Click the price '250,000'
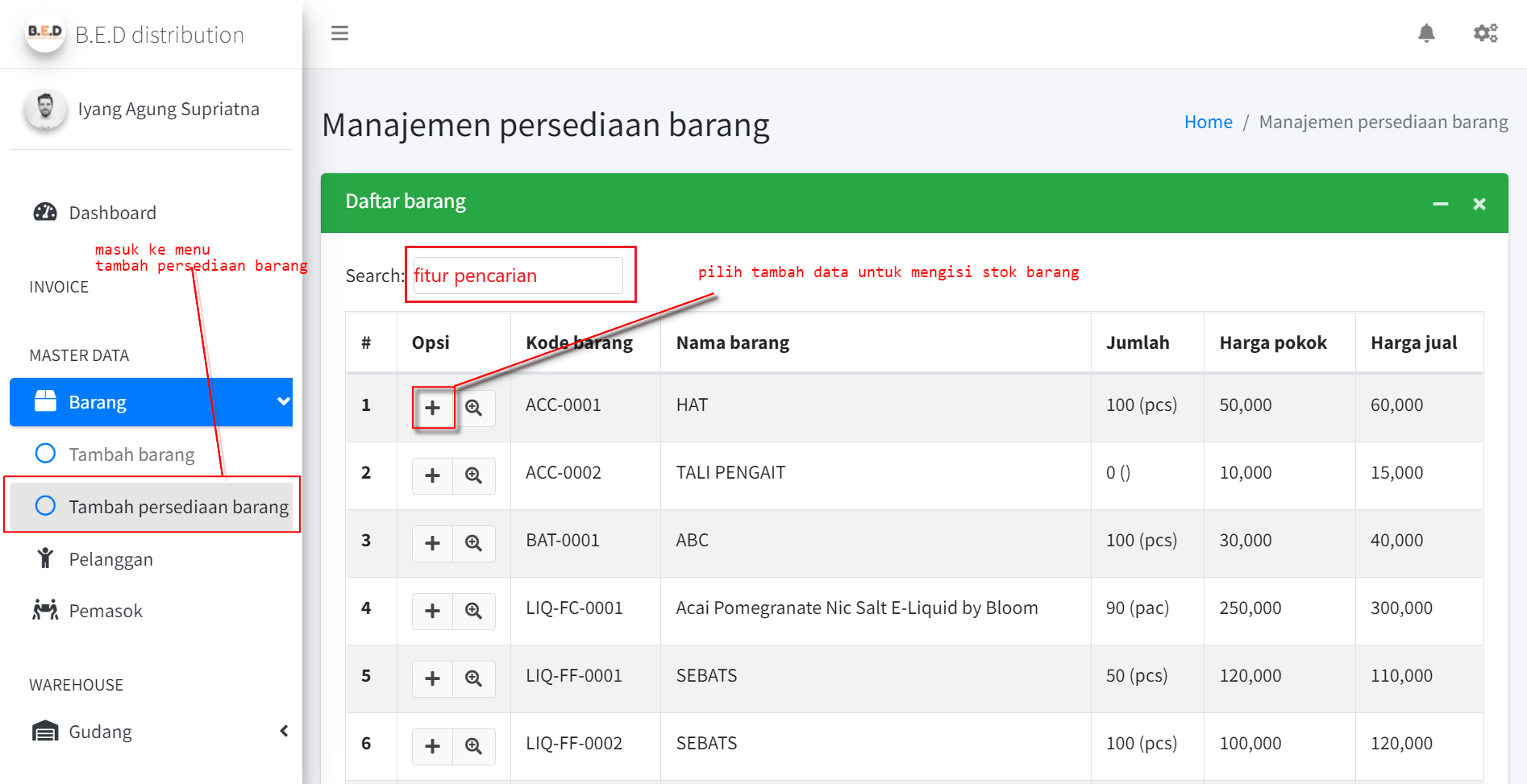Screen dimensions: 1527x784 click(1250, 608)
